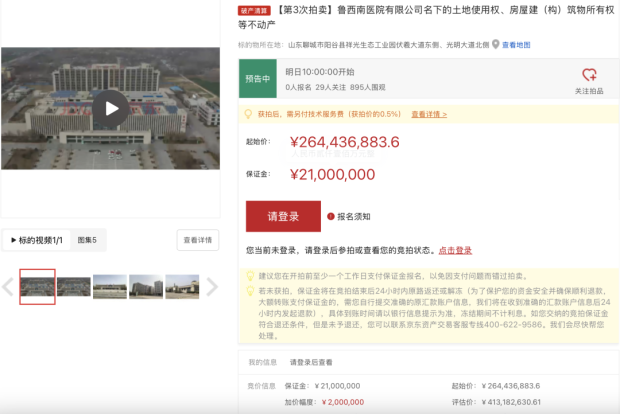Select the second aerial view thumbnail
The image size is (620, 414).
pyautogui.click(x=74, y=287)
